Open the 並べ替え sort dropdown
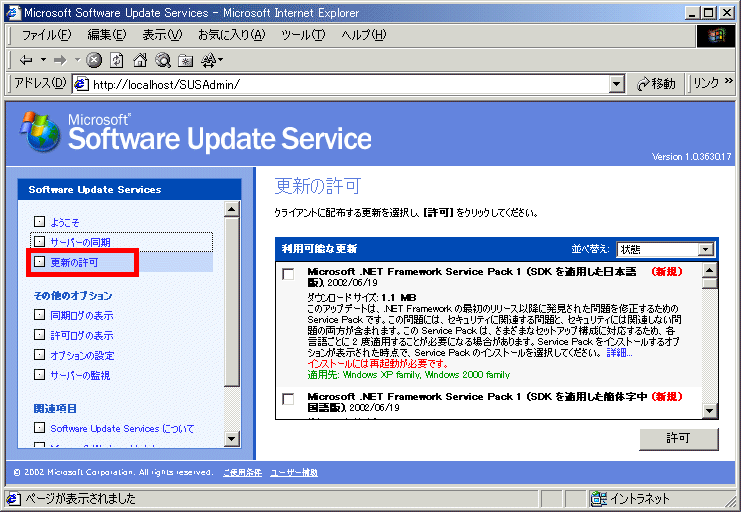 [x=705, y=249]
